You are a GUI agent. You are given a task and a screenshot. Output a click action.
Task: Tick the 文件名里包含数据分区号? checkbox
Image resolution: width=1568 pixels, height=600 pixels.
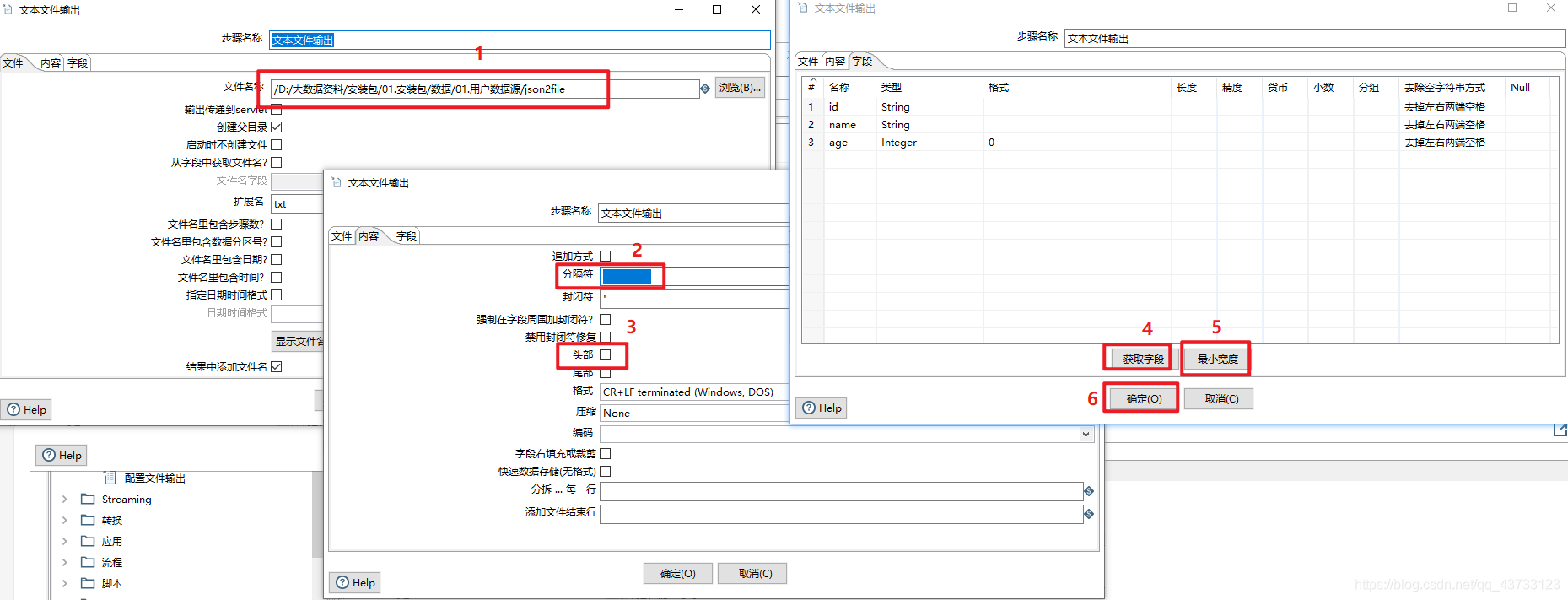277,241
